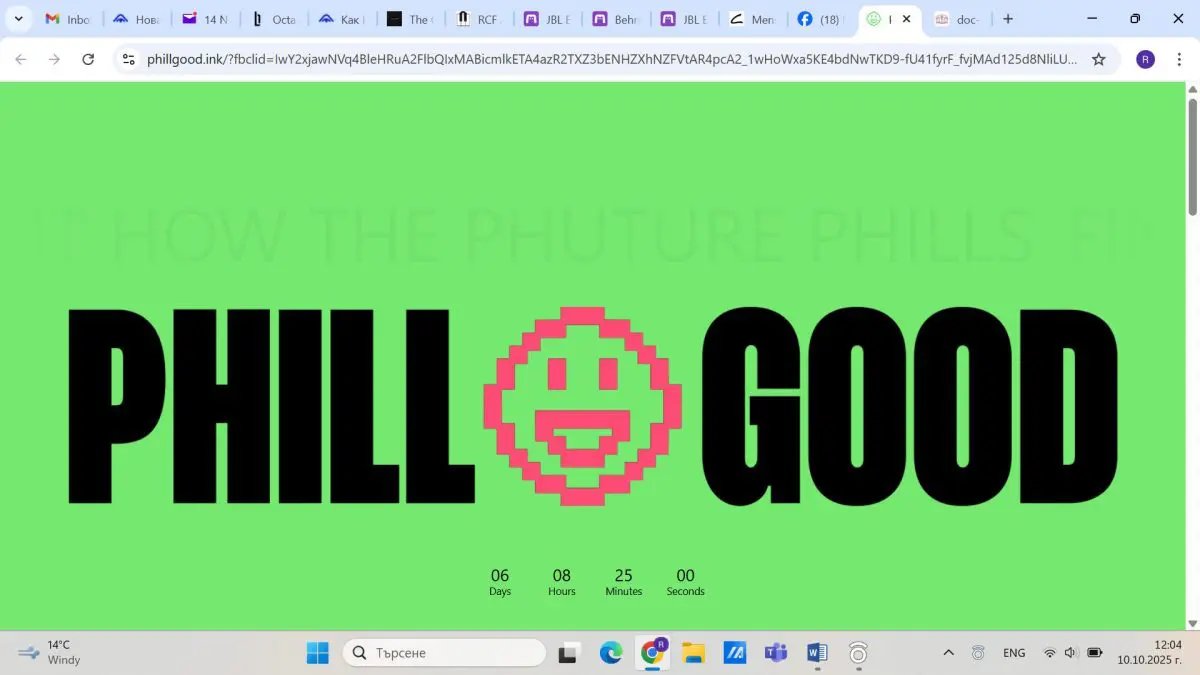Viewport: 1200px width, 675px height.
Task: Switch to the Gmail Inbox tab
Action: 68,19
